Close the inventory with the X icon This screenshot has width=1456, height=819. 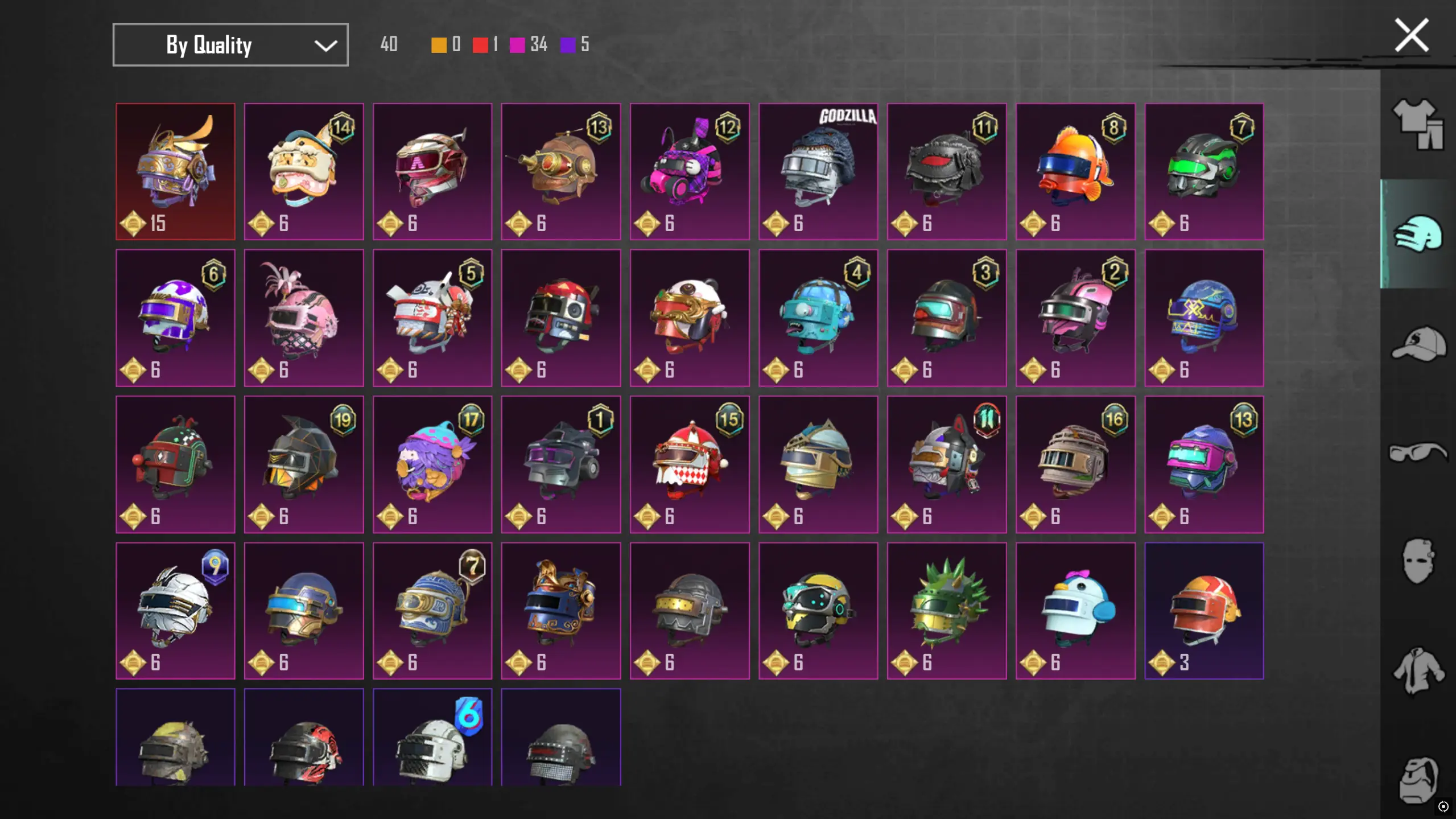1412,35
